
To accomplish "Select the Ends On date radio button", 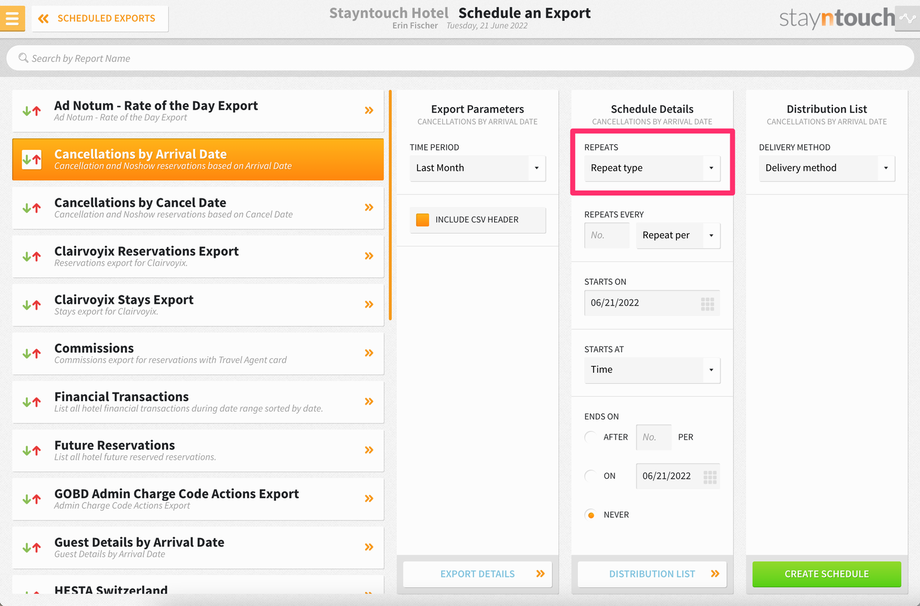I will pyautogui.click(x=590, y=476).
